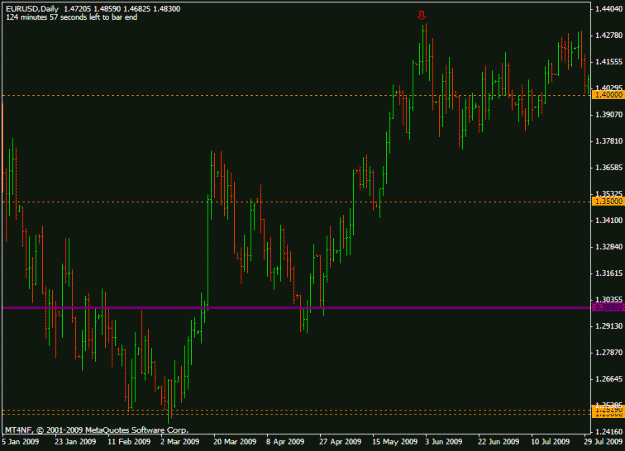Click the '22 Jun 2009' date label
The height and width of the screenshot is (451, 625).
pyautogui.click(x=498, y=441)
